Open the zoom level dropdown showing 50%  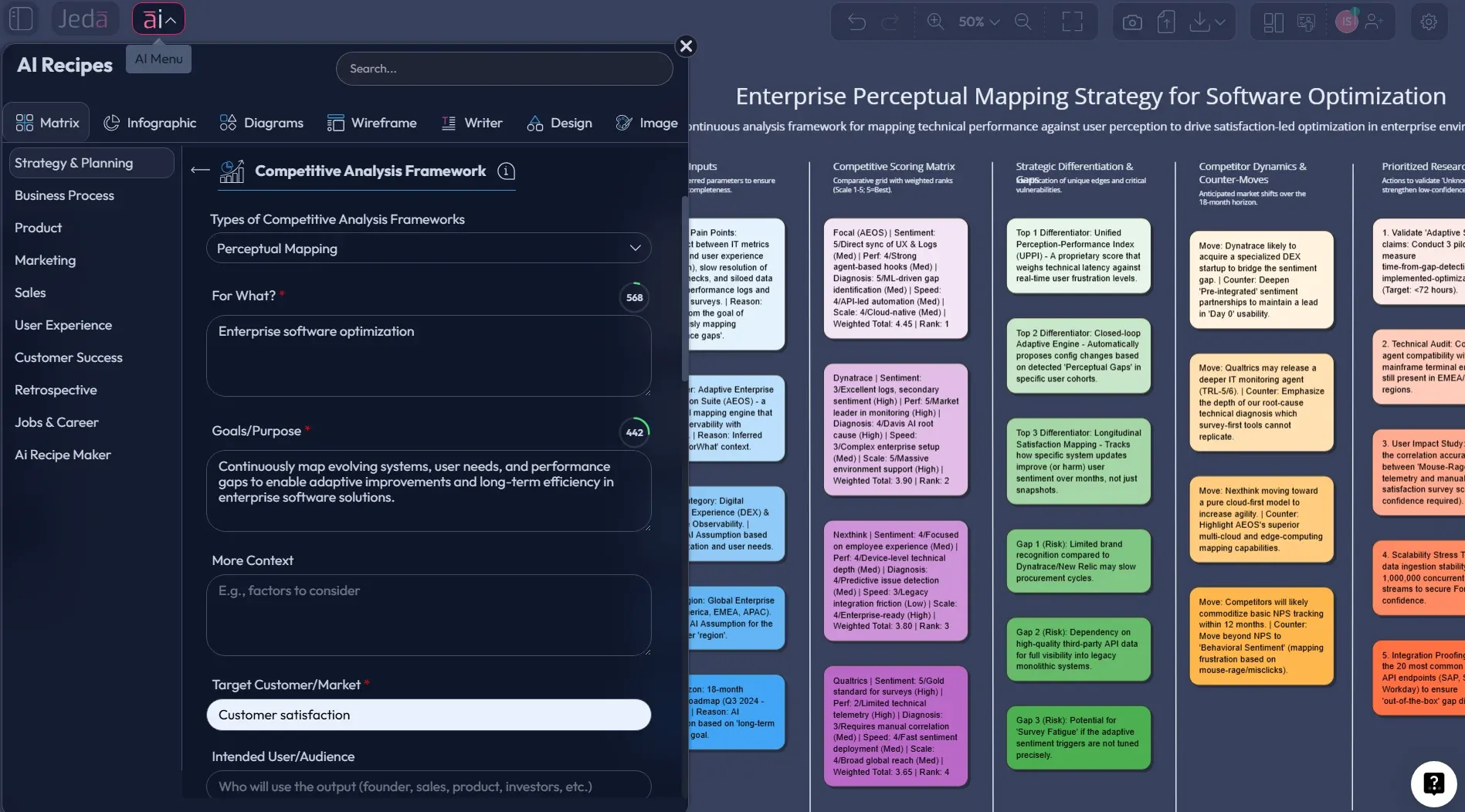click(x=975, y=21)
